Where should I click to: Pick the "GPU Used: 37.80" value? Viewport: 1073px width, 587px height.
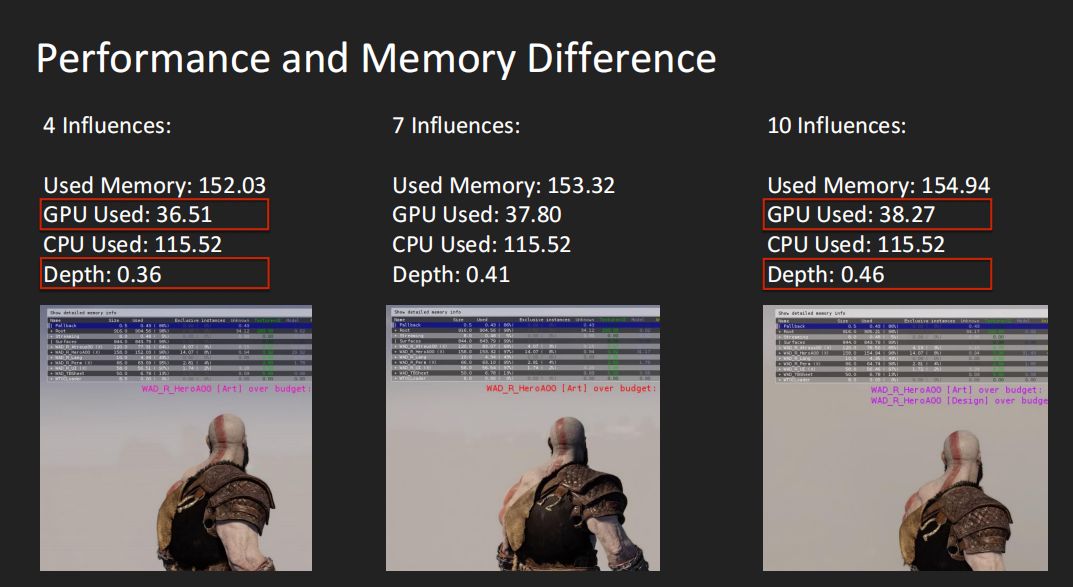[x=476, y=215]
